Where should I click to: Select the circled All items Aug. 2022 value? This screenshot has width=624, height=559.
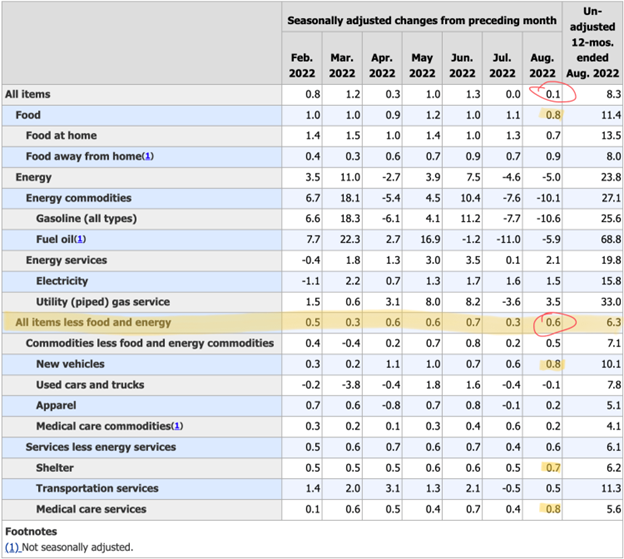pos(553,93)
